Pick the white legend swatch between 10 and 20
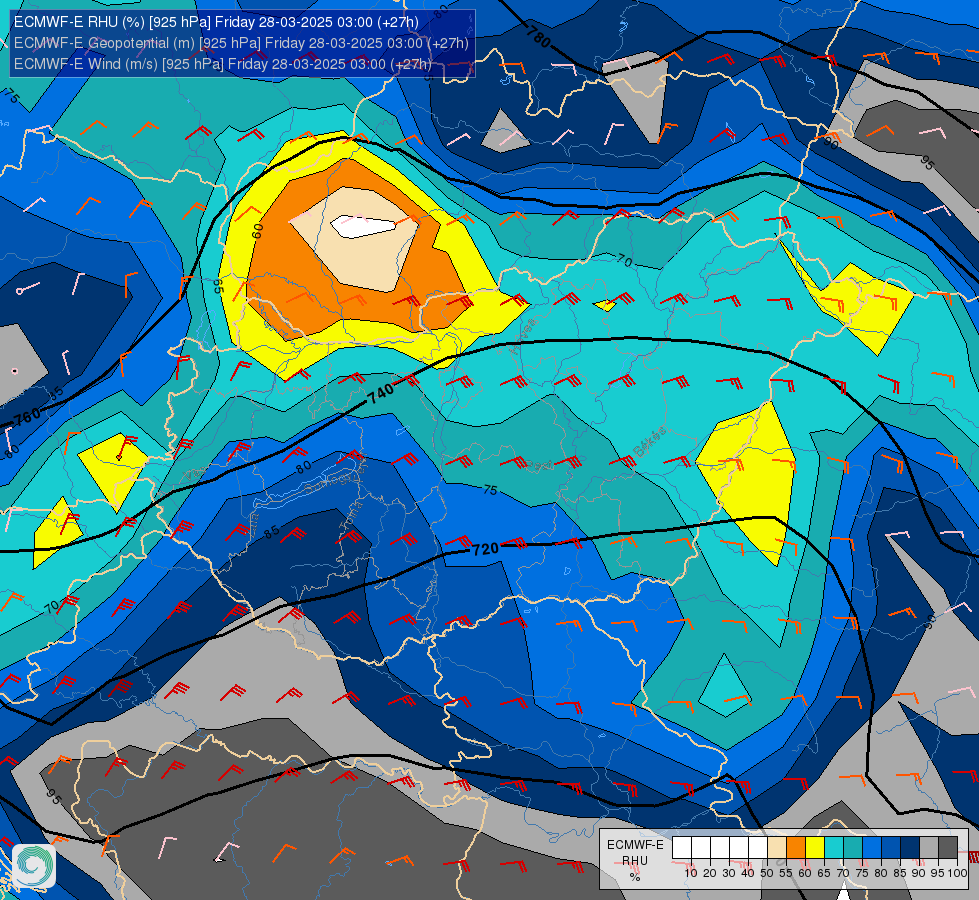979x900 pixels. [x=701, y=848]
